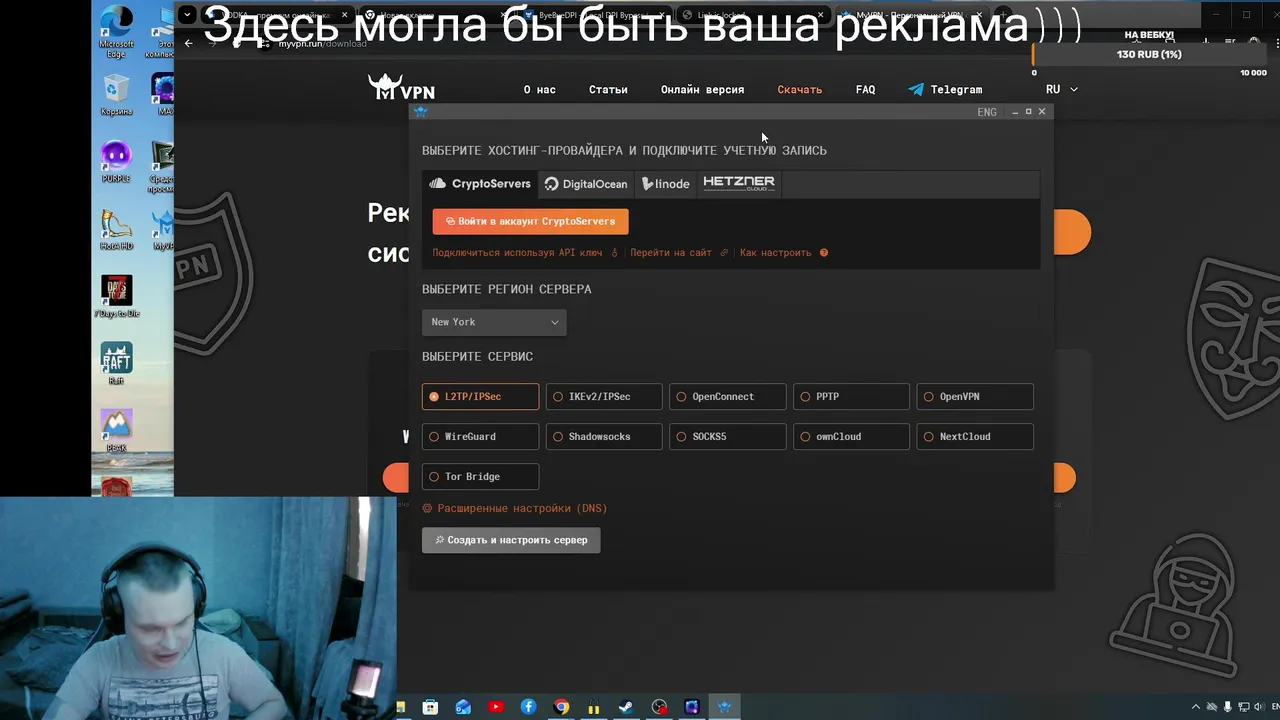Open Google Chrome from the taskbar
Screen dimensions: 1280x720
click(561, 707)
